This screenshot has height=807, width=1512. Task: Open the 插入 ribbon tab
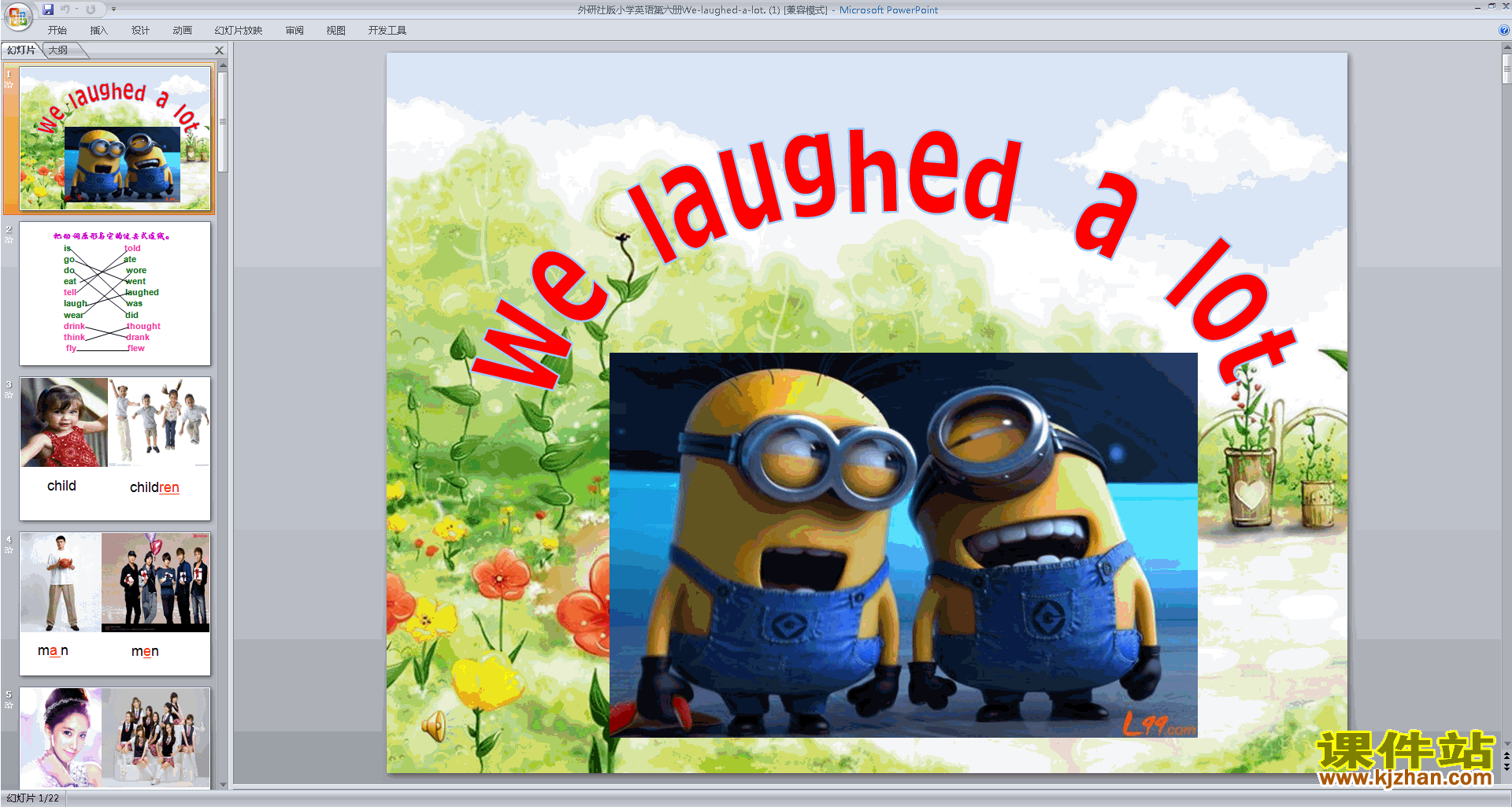pyautogui.click(x=99, y=31)
